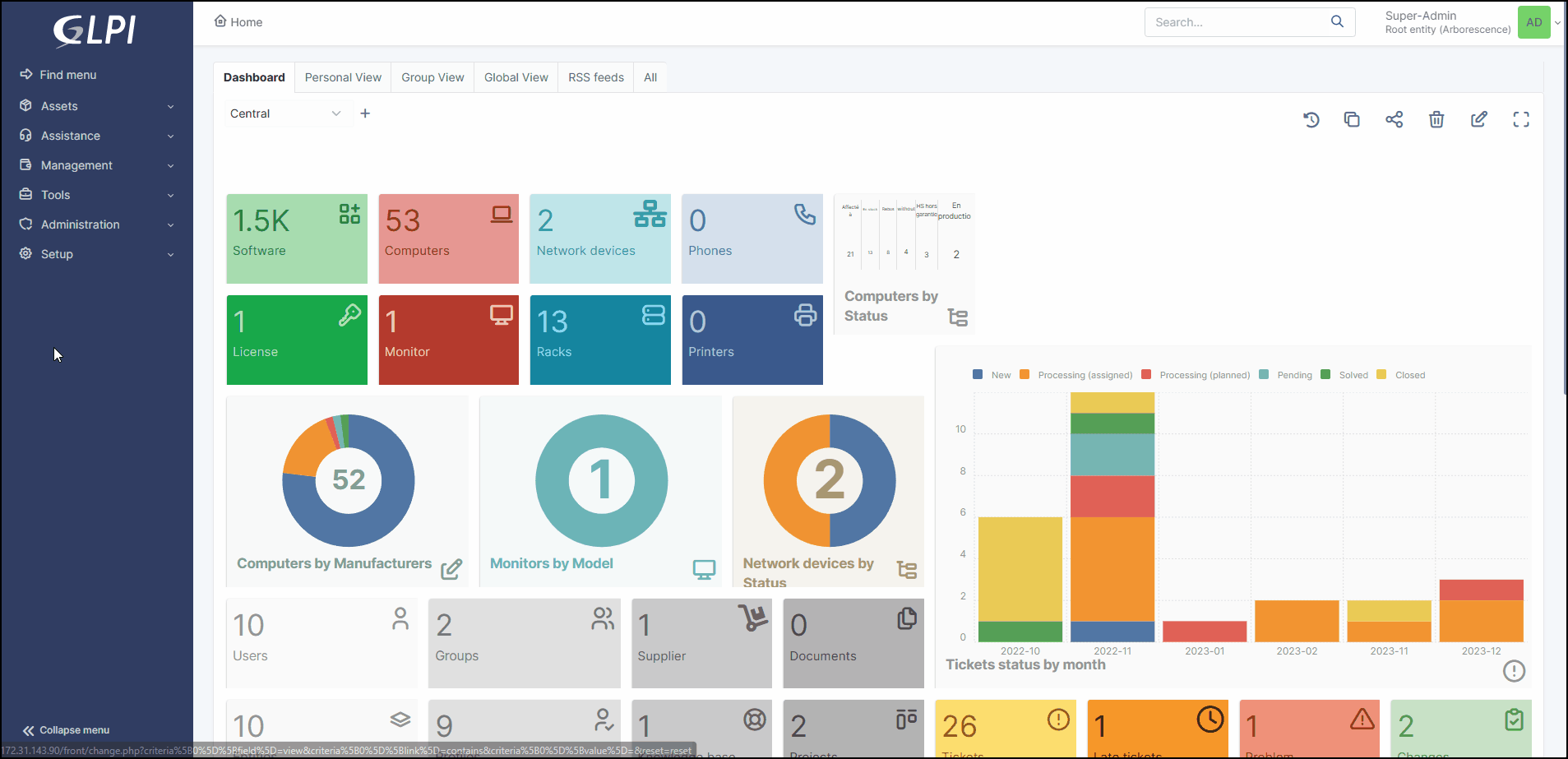Click the Monitors by Model donut chart
The height and width of the screenshot is (759, 1568).
(602, 480)
